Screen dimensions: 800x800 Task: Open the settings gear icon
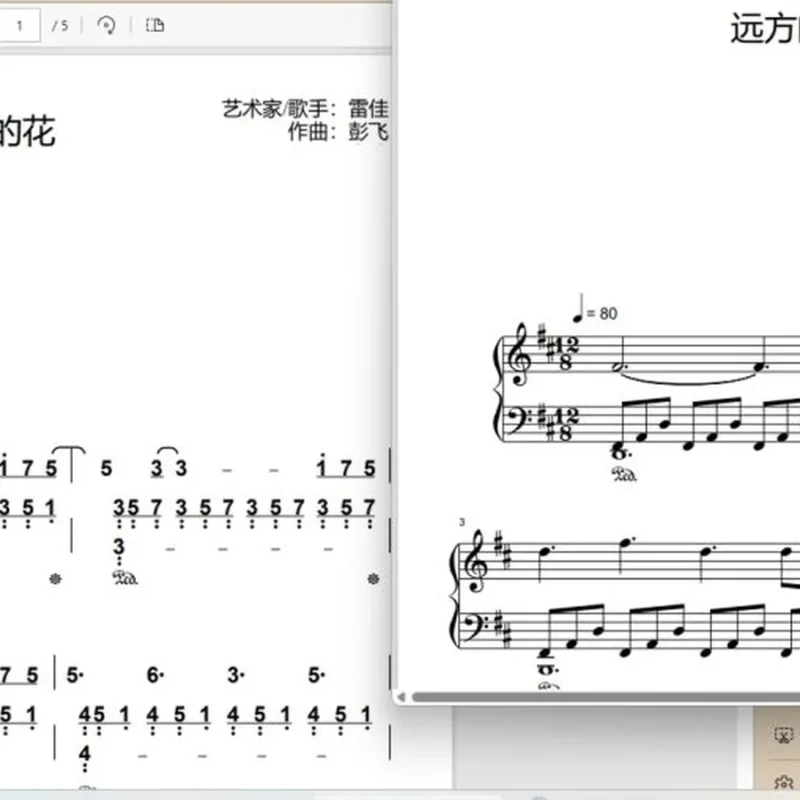(784, 782)
